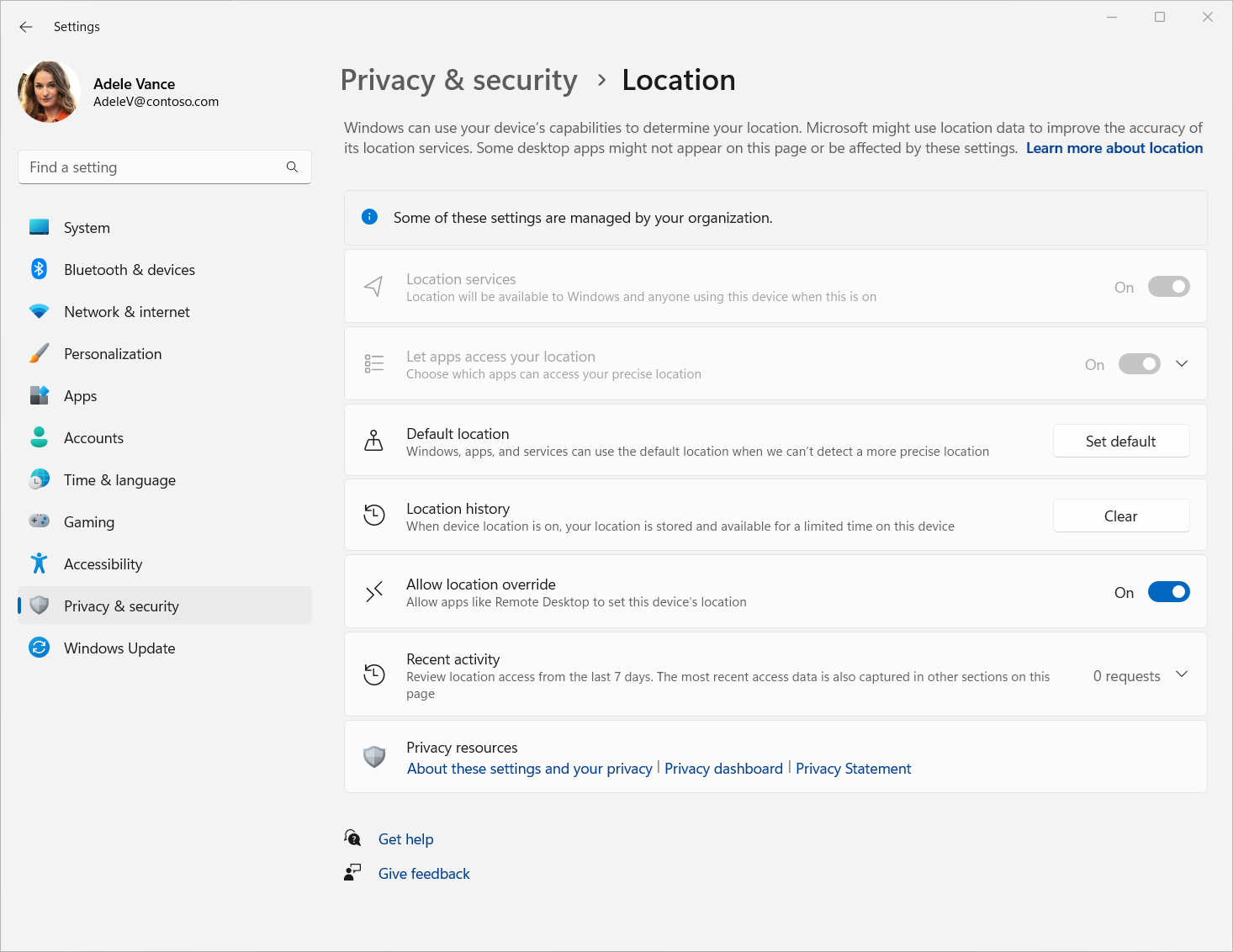Toggle Allow location override switch
This screenshot has height=952, width=1233.
[1168, 592]
